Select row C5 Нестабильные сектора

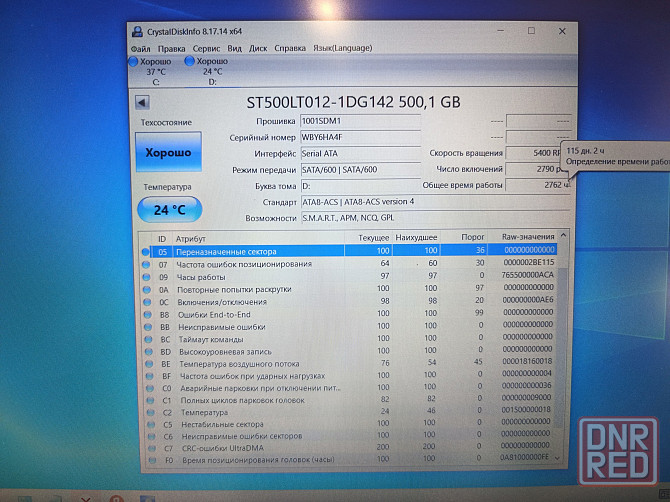(x=349, y=424)
